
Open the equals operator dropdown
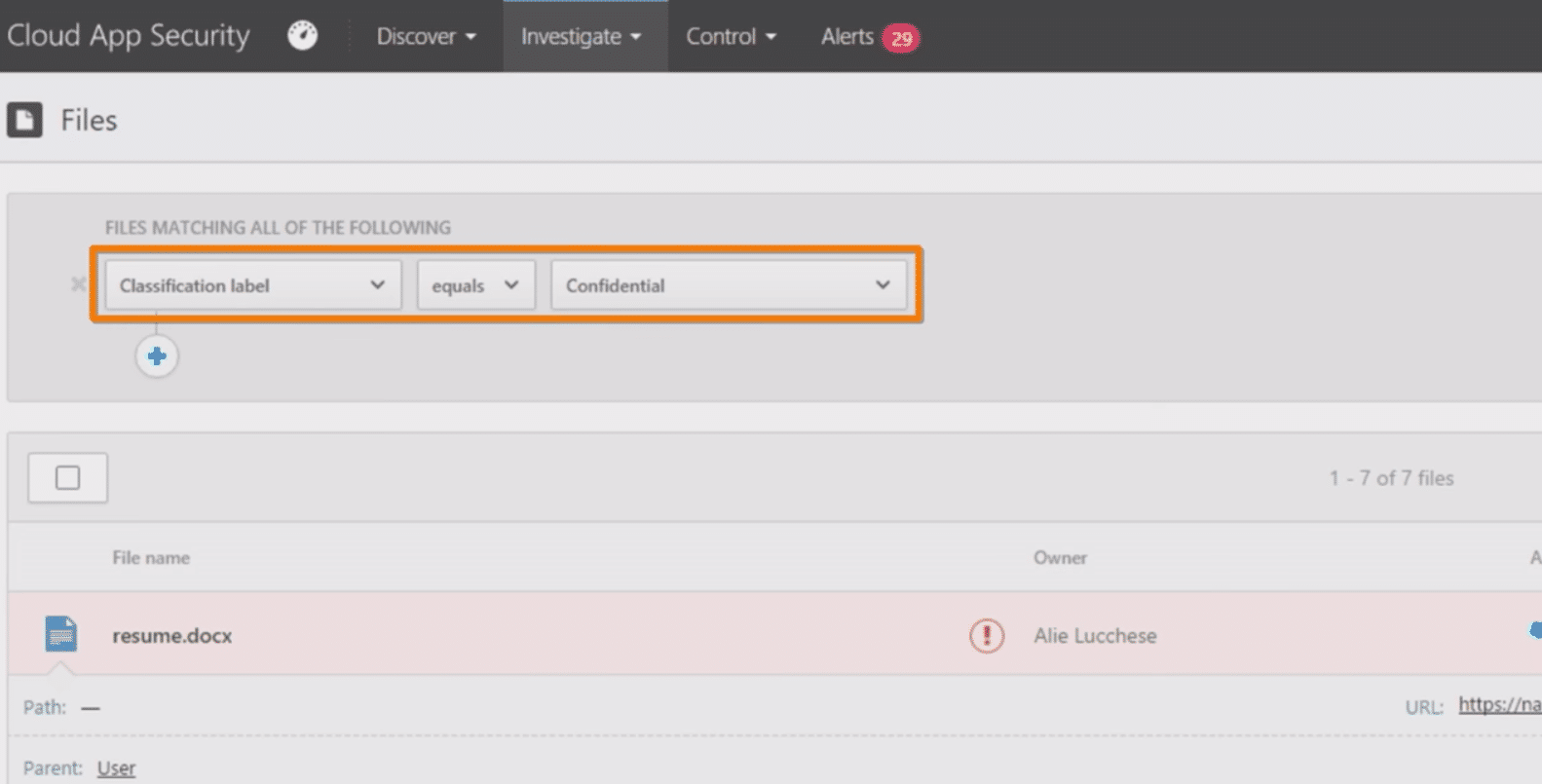[x=476, y=285]
